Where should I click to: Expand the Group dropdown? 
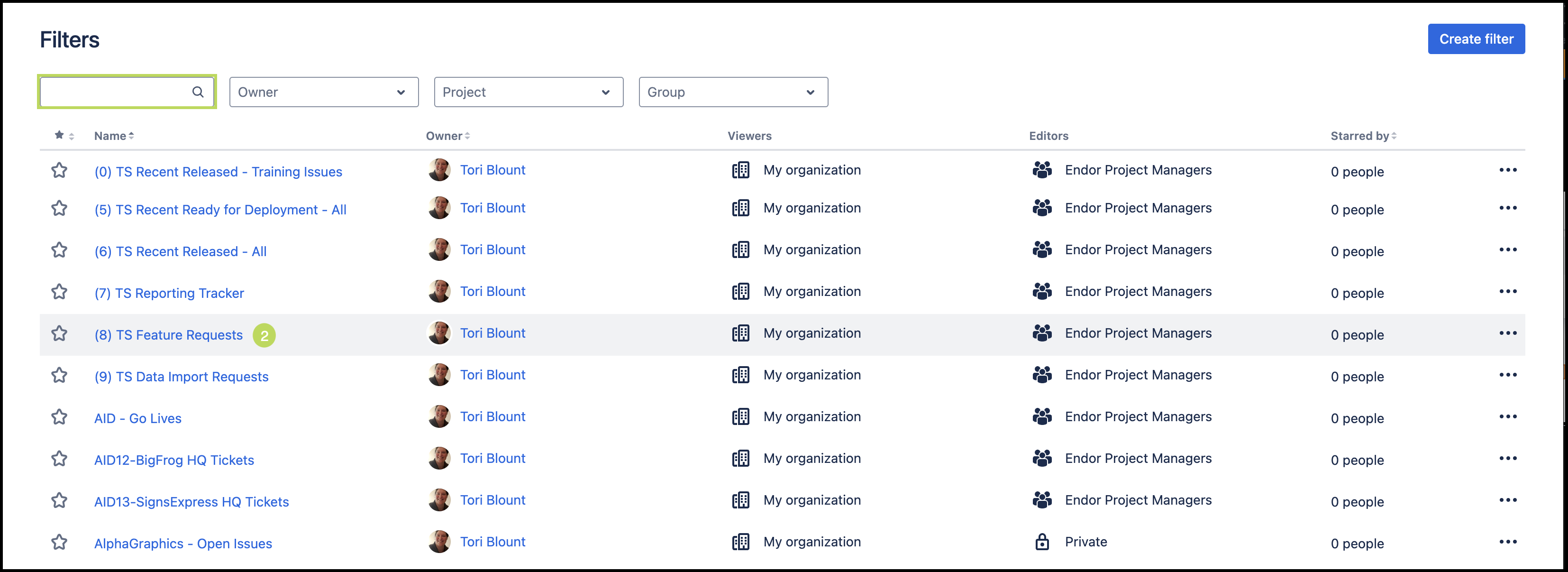coord(732,92)
